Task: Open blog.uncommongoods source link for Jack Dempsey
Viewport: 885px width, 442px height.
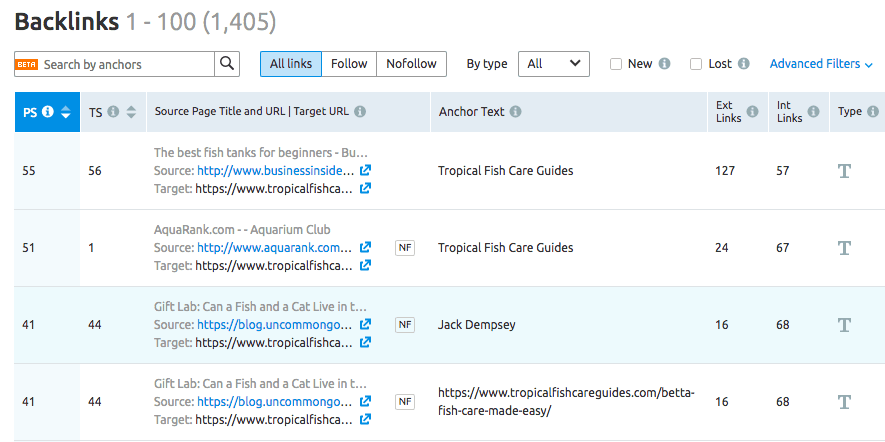Action: pos(274,325)
